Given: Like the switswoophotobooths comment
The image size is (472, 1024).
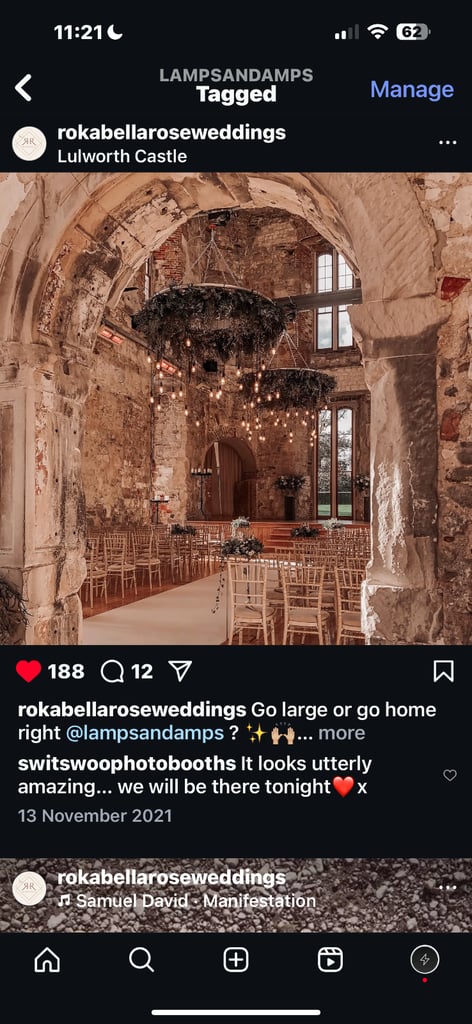Looking at the screenshot, I should 450,775.
